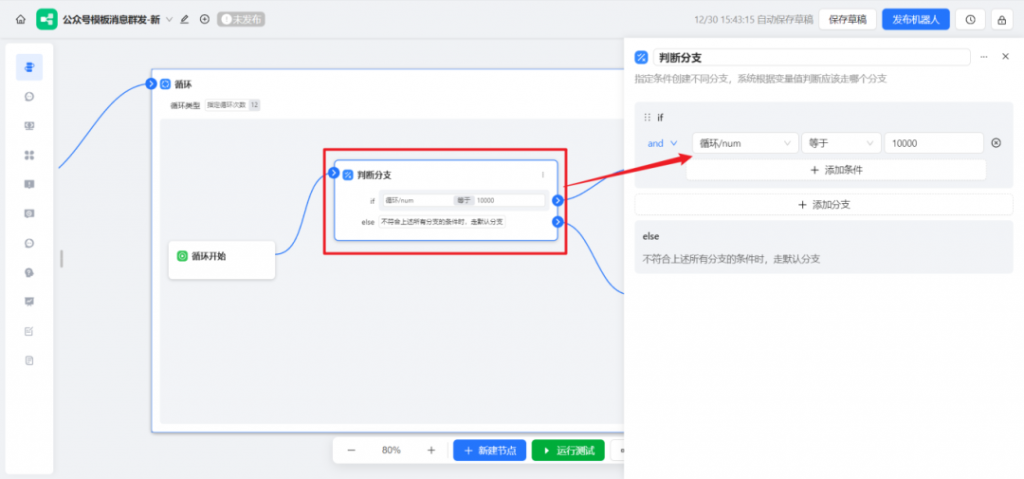Image resolution: width=1024 pixels, height=479 pixels.
Task: Click the circled plus icon beside title
Action: click(204, 20)
